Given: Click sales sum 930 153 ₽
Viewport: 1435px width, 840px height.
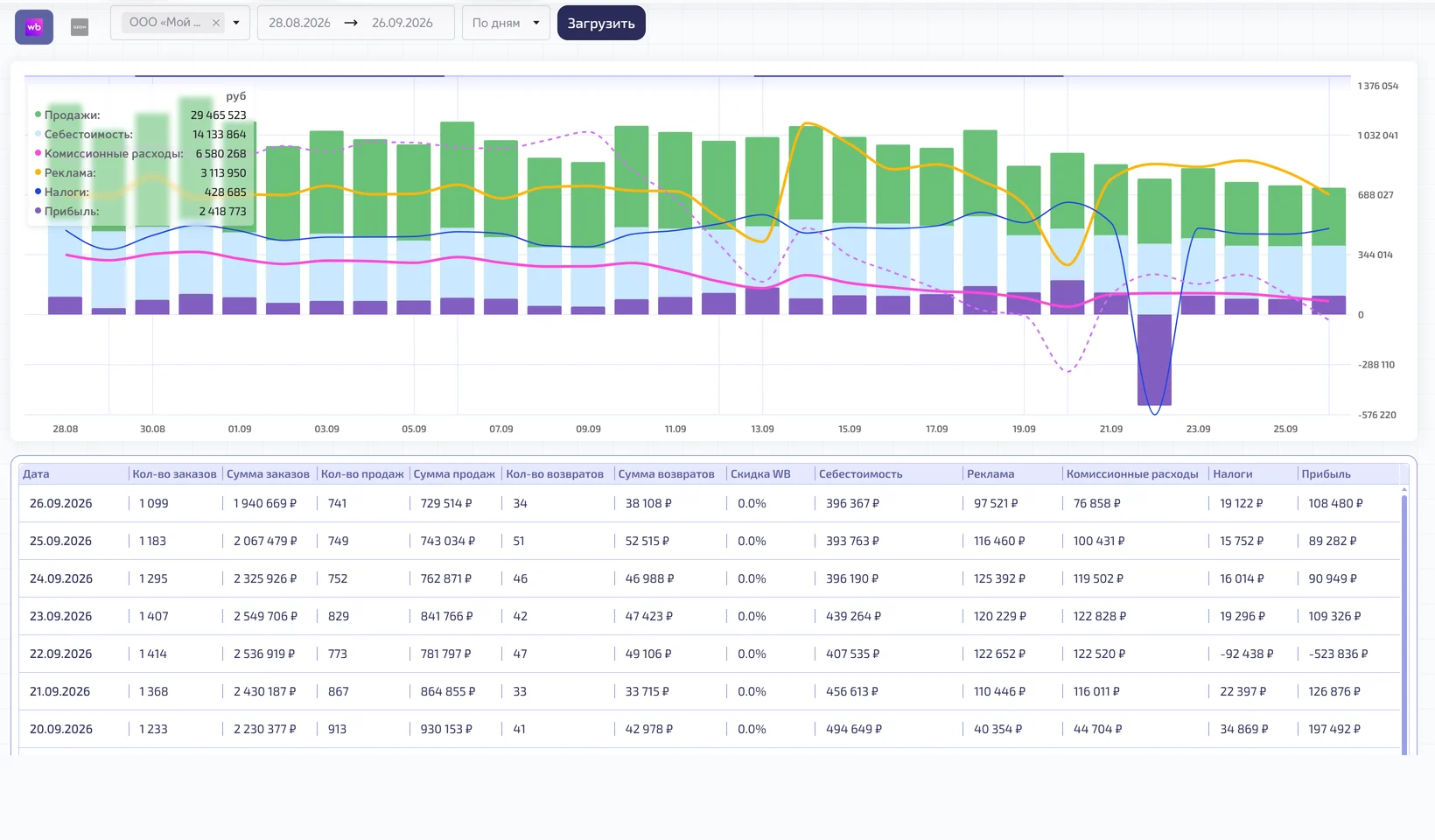Looking at the screenshot, I should [x=446, y=729].
